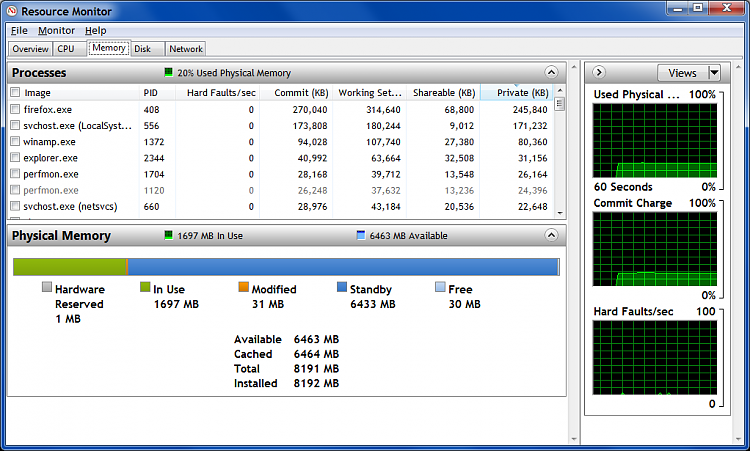
Task: Click the Used Physical Memory graph
Action: click(x=655, y=141)
